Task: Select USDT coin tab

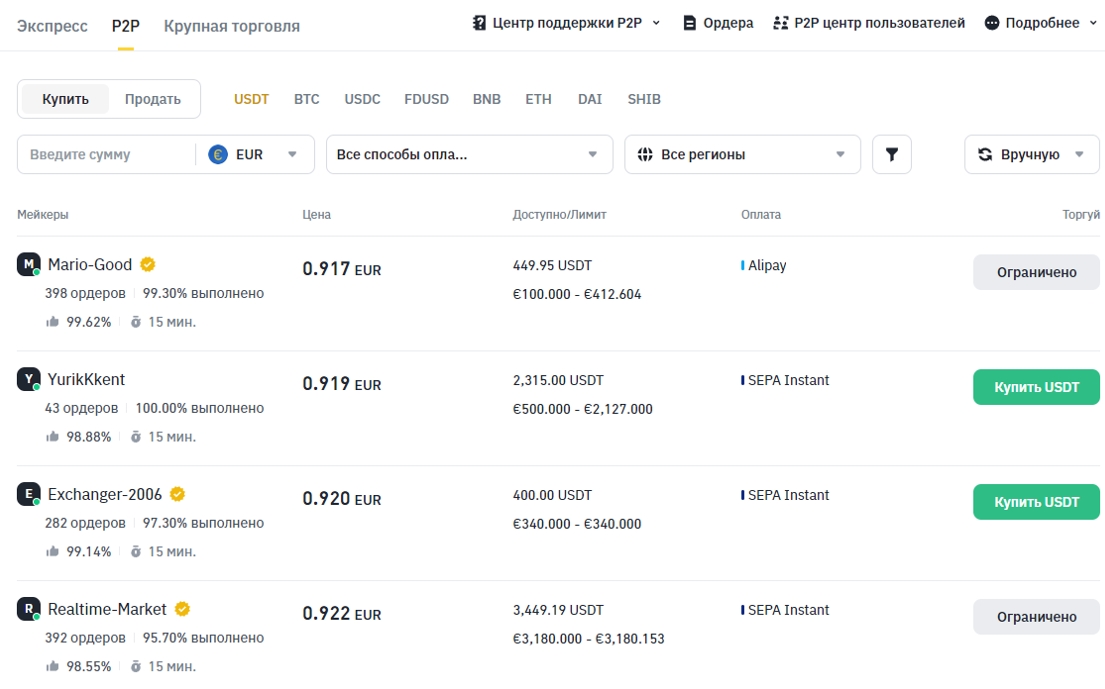Action: point(252,99)
